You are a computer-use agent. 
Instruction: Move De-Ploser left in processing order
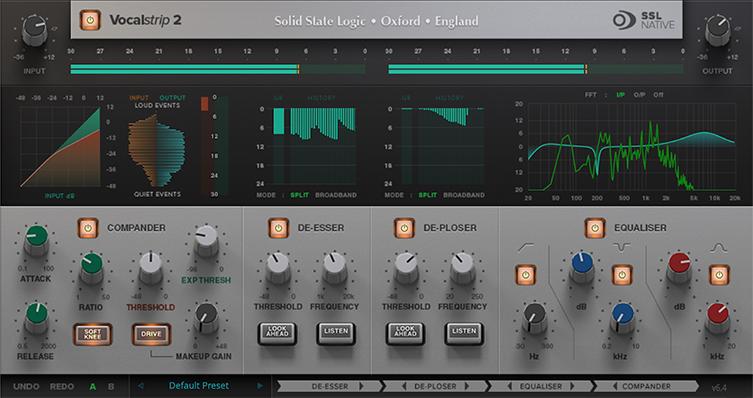(x=404, y=386)
